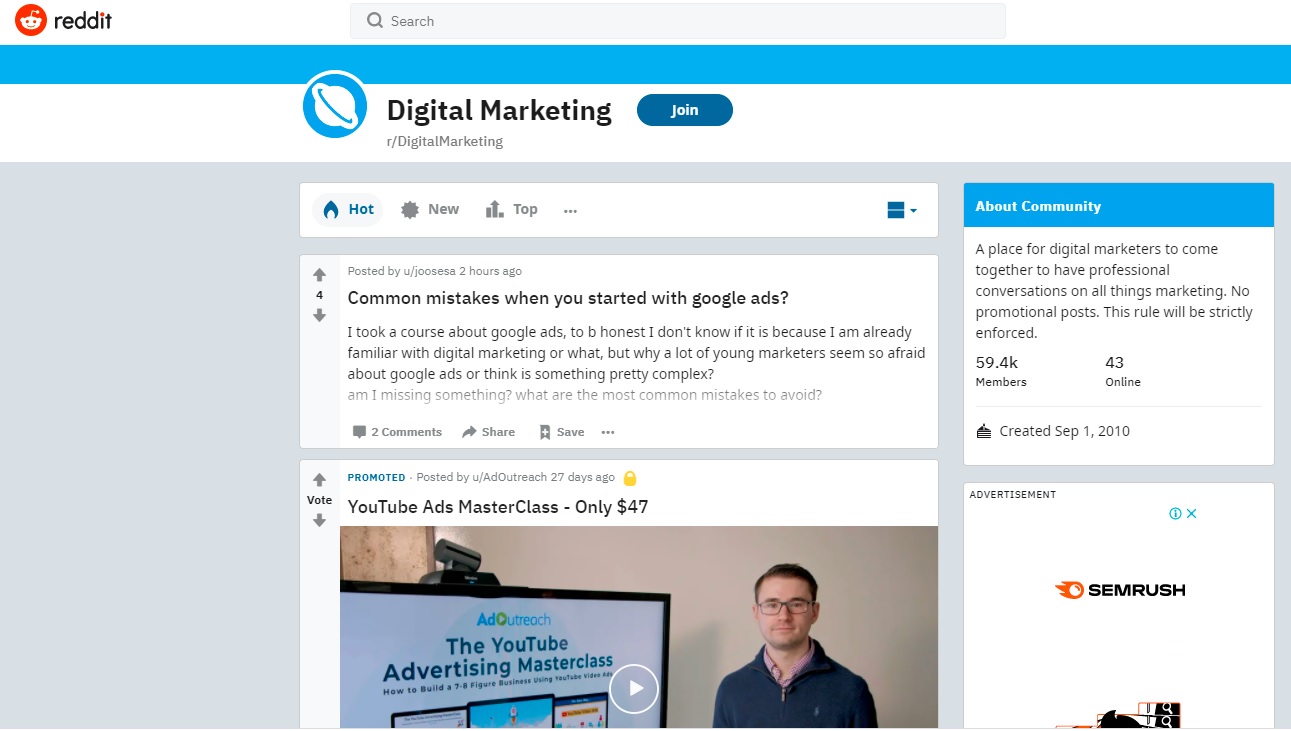Open the ad info icon
This screenshot has height=731, width=1291.
click(1176, 514)
